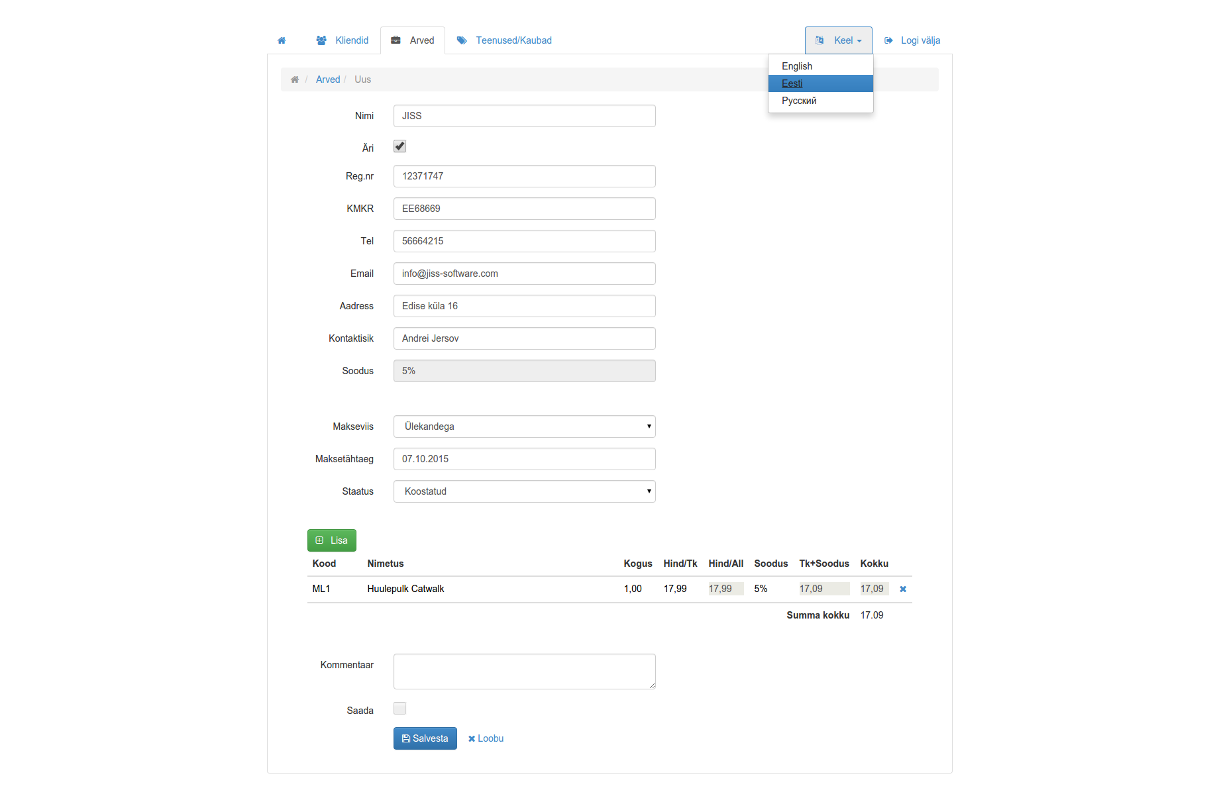Click the Salvesta save button
The width and height of the screenshot is (1219, 800).
click(x=425, y=738)
